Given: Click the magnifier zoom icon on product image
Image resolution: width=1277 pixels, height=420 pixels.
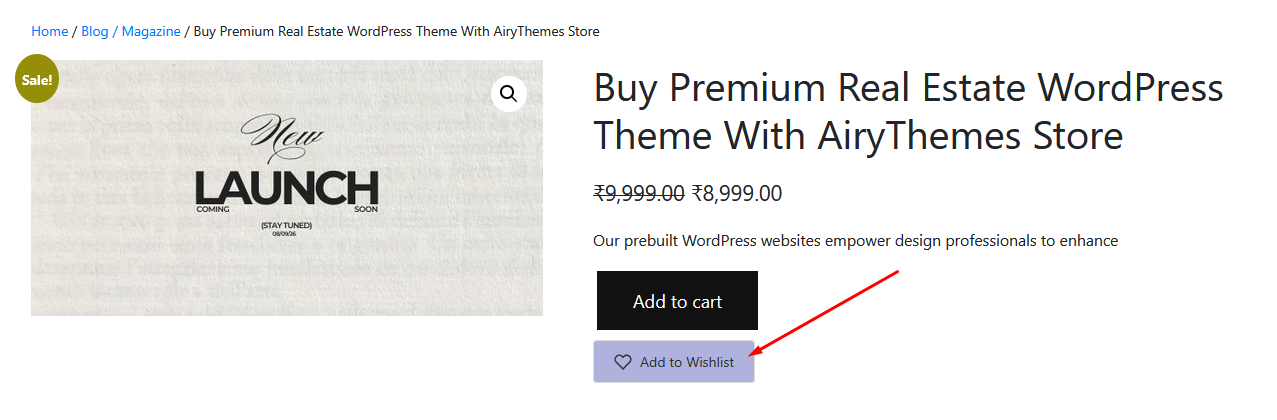Looking at the screenshot, I should coord(509,94).
